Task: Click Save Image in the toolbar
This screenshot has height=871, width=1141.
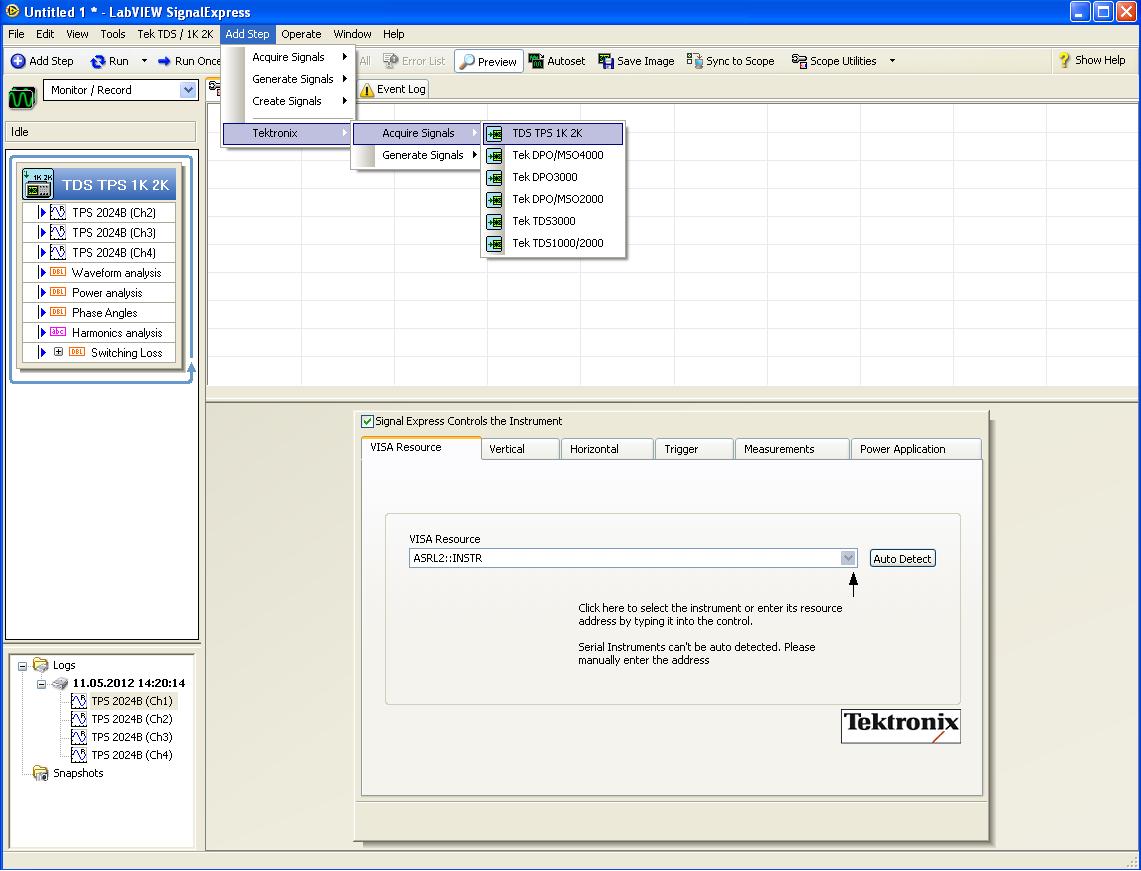Action: point(636,61)
